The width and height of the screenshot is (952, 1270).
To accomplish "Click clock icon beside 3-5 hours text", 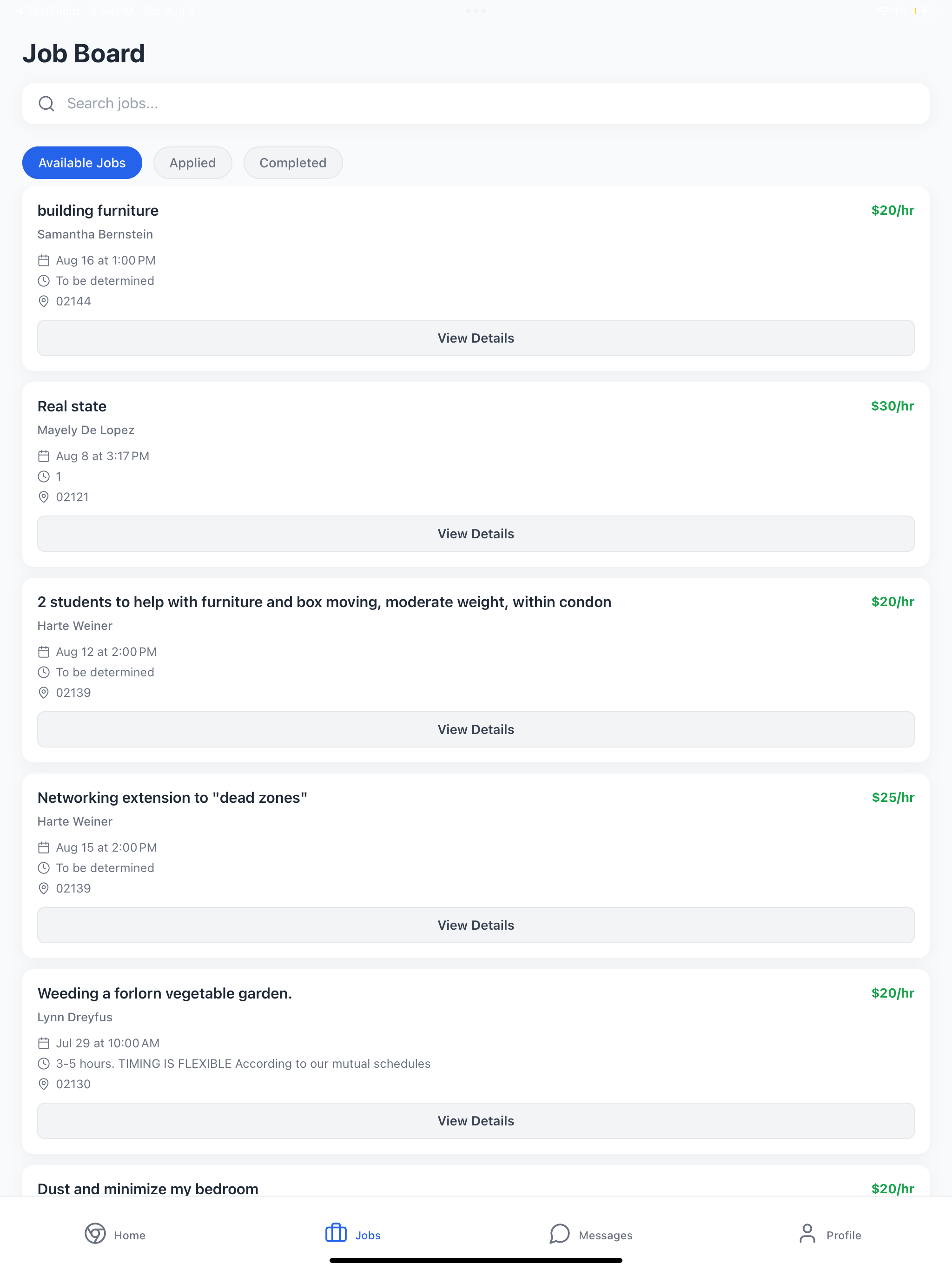I will coord(44,1064).
